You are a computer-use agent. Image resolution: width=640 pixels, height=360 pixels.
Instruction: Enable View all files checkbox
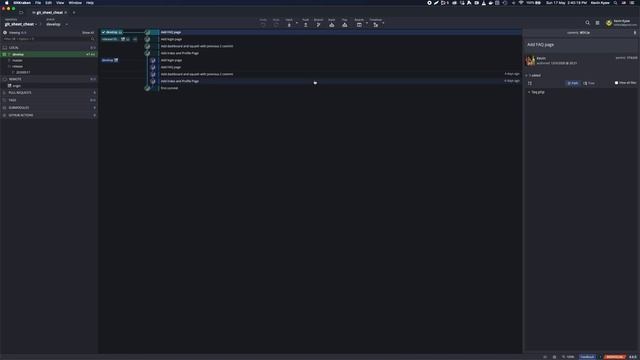(616, 83)
